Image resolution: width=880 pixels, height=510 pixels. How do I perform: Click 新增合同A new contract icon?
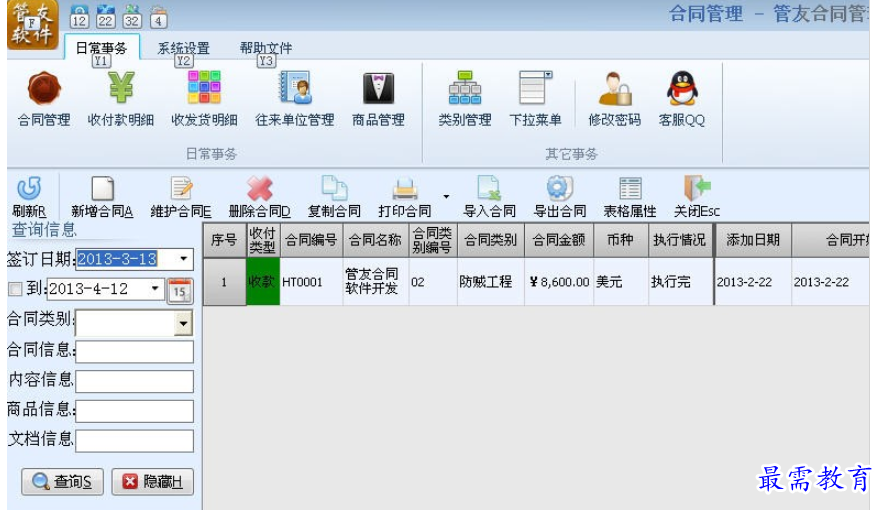pyautogui.click(x=102, y=189)
